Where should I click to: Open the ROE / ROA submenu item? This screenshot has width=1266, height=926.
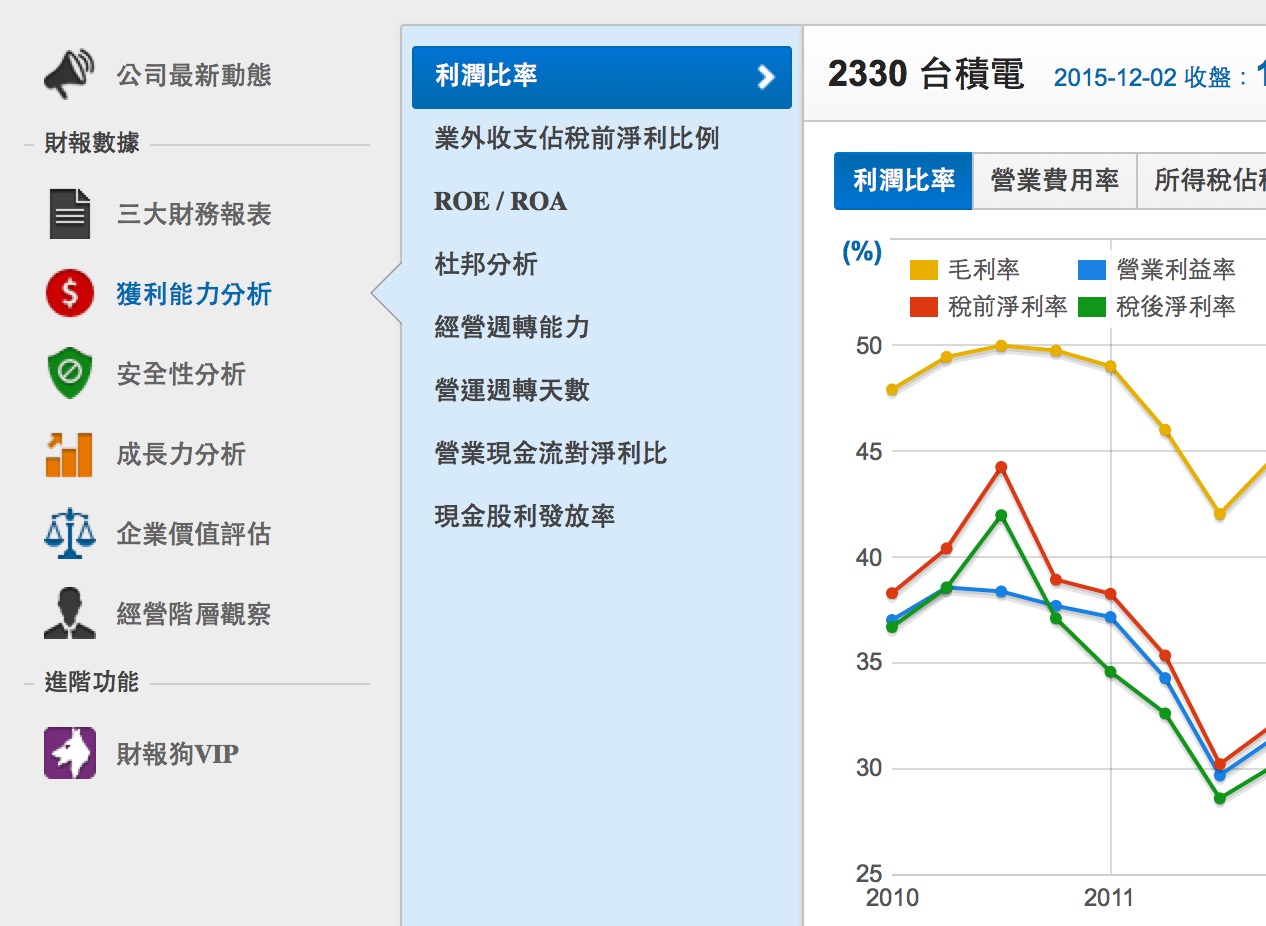pos(500,202)
